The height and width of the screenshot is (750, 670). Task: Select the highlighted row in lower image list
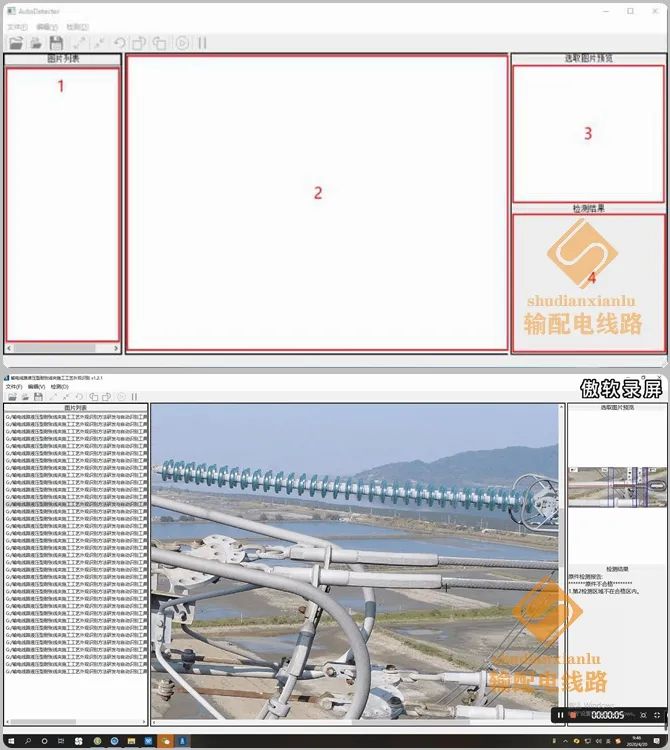tap(77, 504)
